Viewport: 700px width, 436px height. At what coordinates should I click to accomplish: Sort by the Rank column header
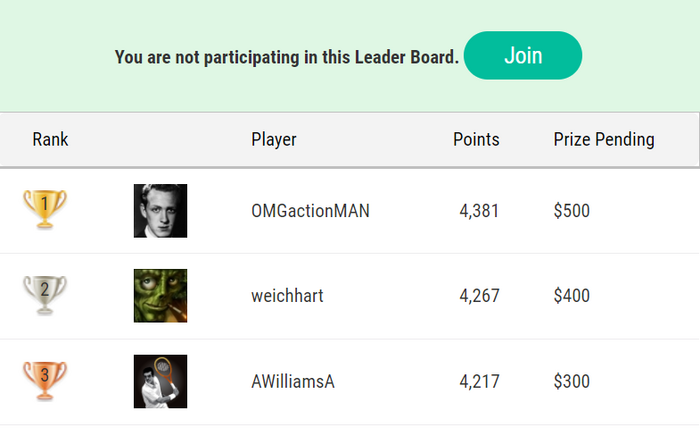[50, 139]
